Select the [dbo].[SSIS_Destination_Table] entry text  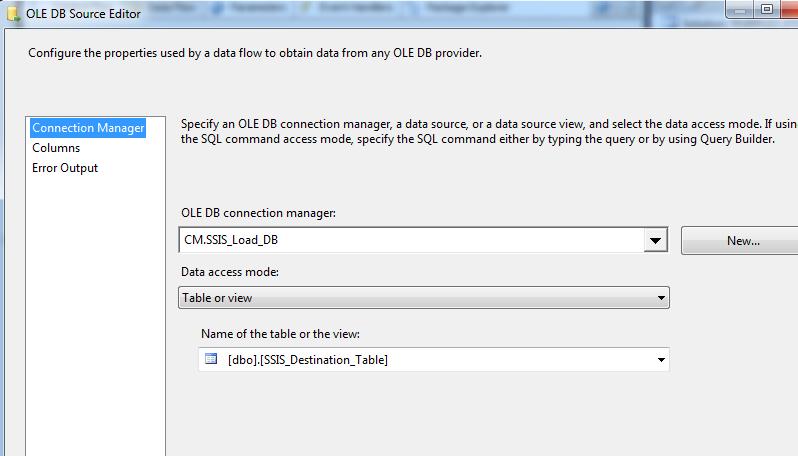click(308, 360)
